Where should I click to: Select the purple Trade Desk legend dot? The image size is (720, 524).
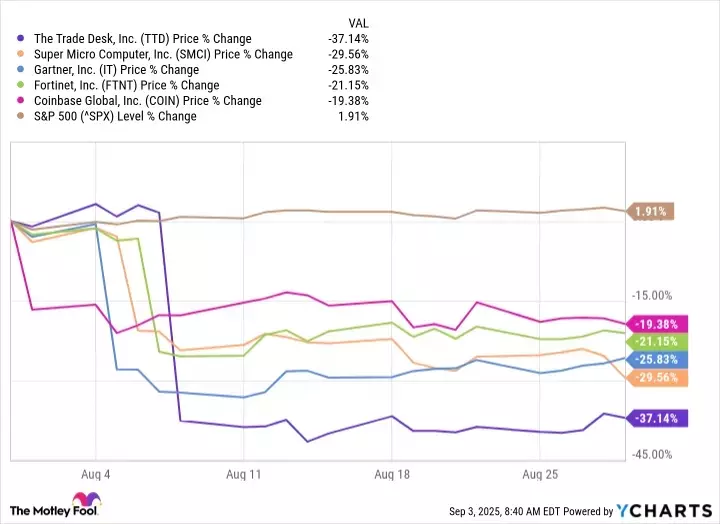22,38
